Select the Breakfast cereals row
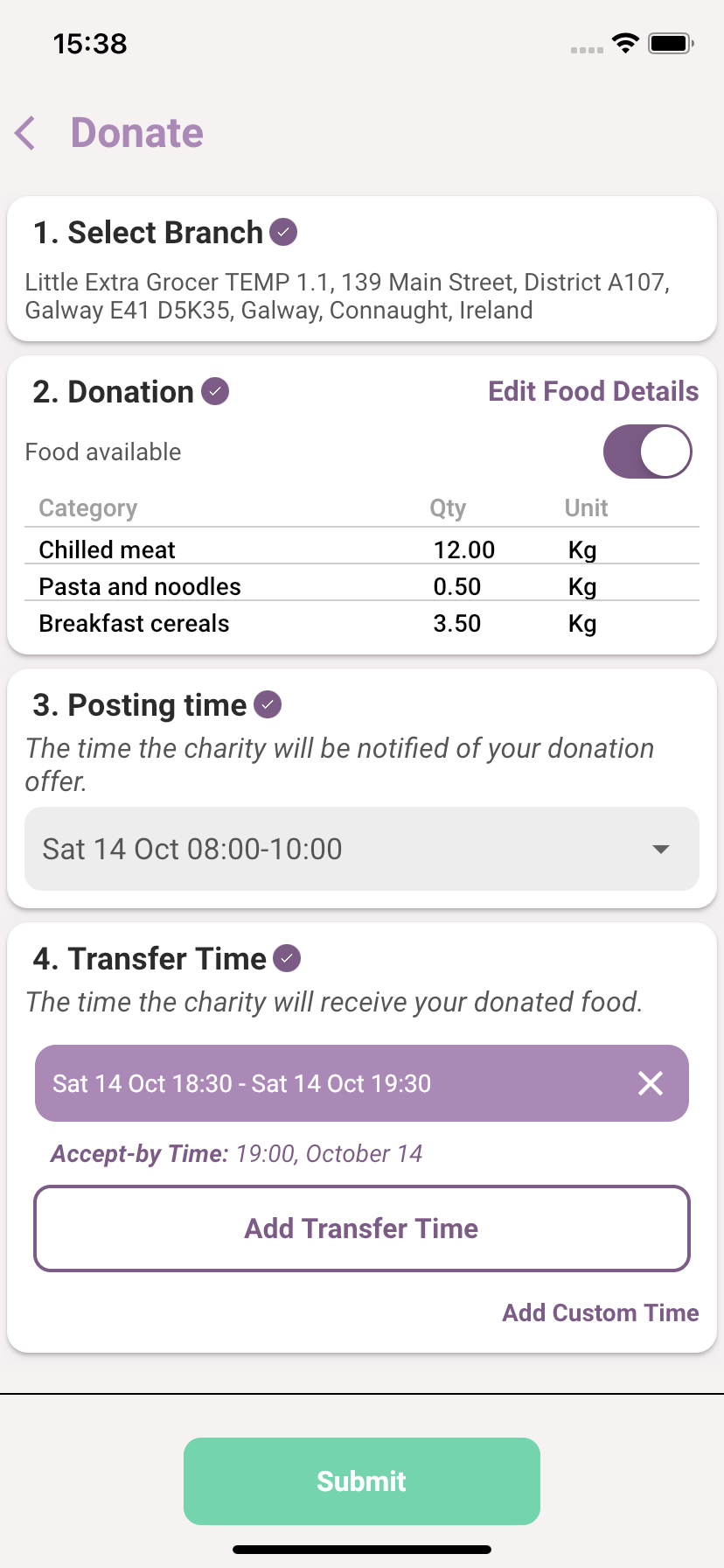 362,623
